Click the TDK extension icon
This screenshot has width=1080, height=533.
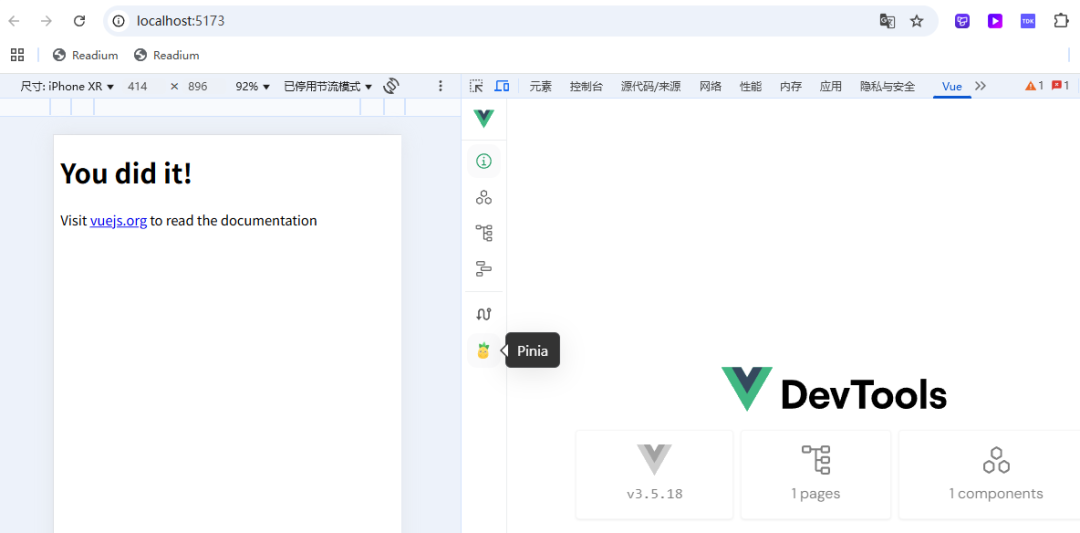click(1028, 21)
